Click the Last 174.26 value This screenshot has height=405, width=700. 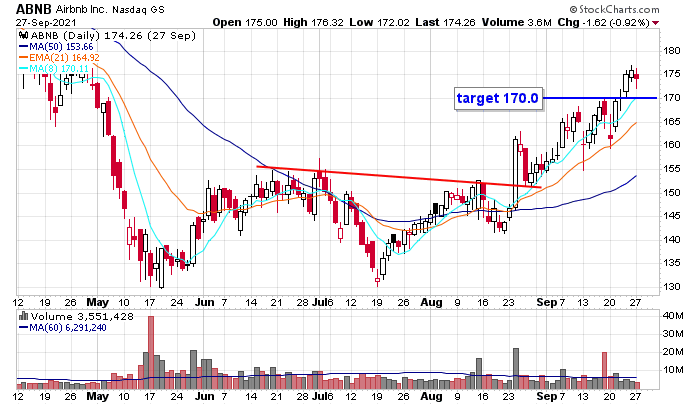pos(445,22)
